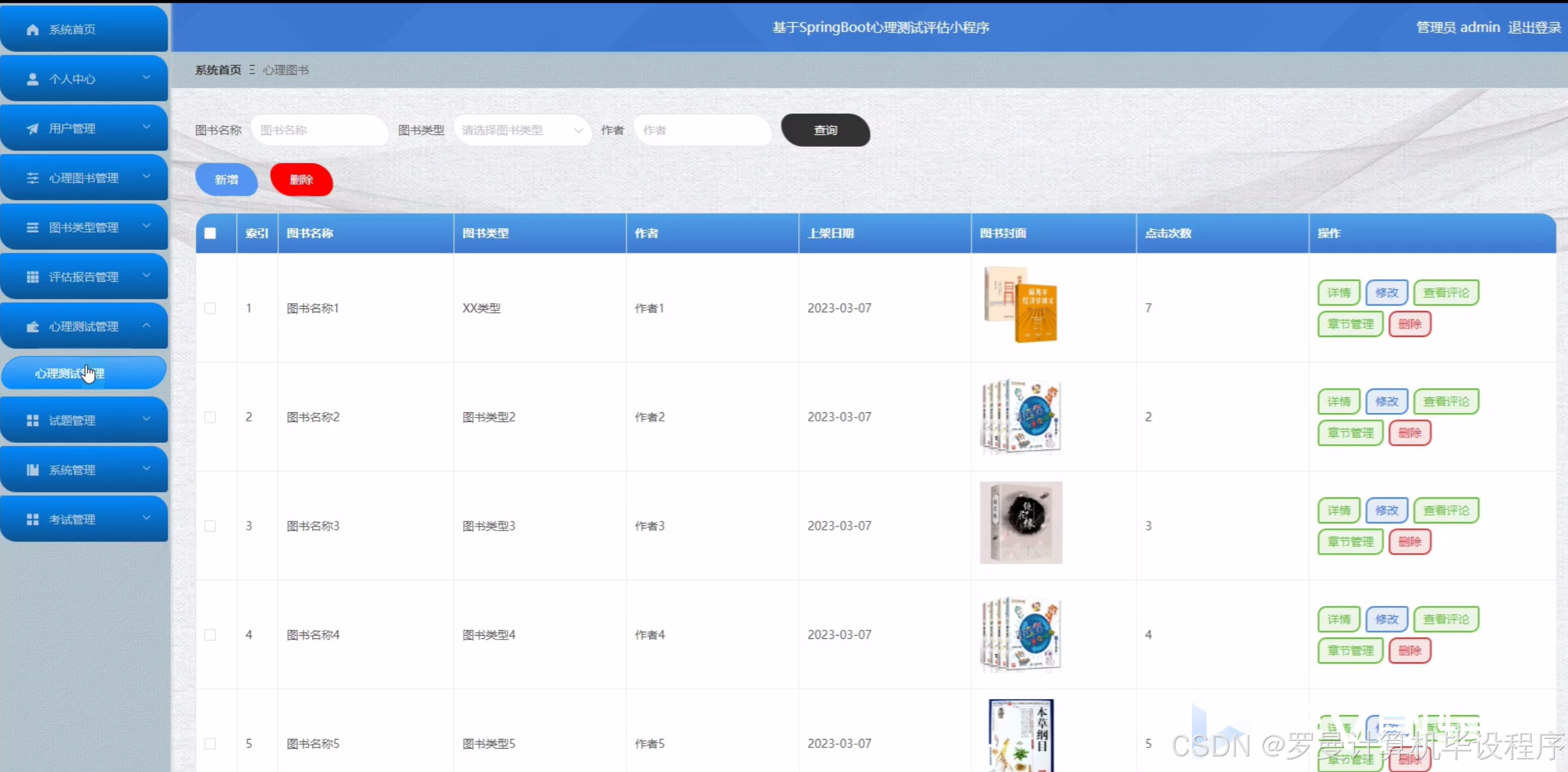Collapse the 心理测试管理 menu chevron
This screenshot has height=772, width=1568.
point(146,325)
